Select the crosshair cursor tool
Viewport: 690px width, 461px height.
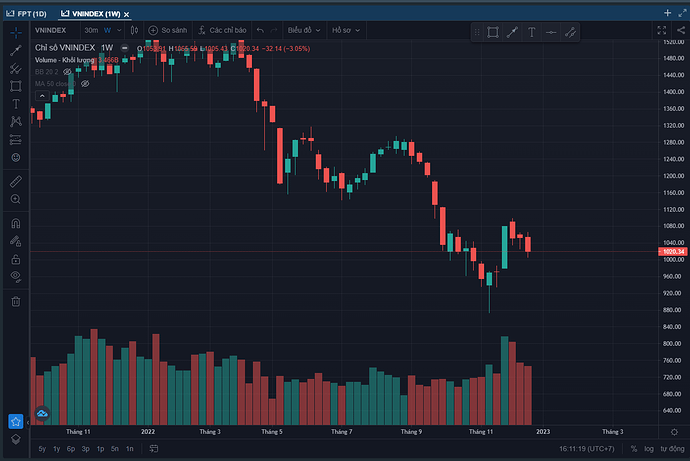[x=16, y=30]
